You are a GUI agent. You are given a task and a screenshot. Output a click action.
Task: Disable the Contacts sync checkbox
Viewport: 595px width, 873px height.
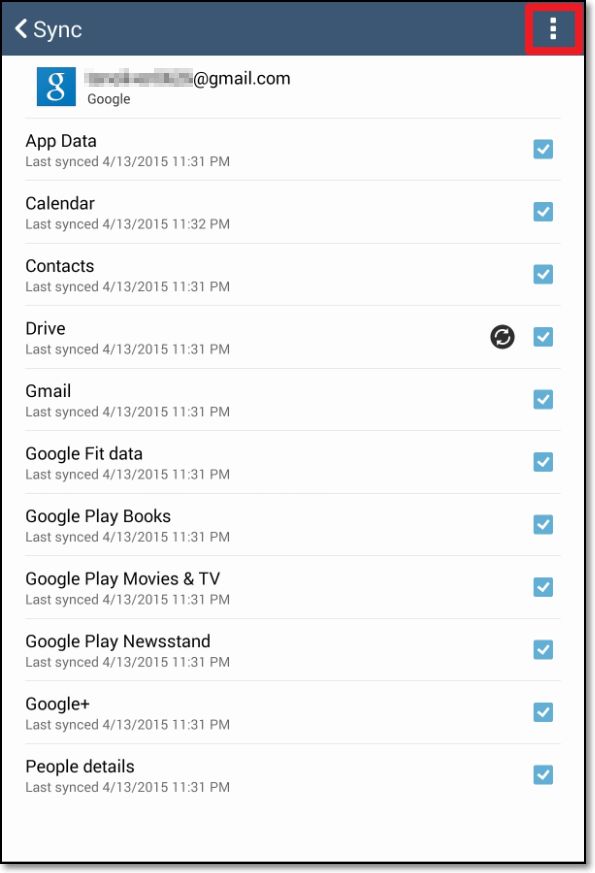(x=543, y=274)
